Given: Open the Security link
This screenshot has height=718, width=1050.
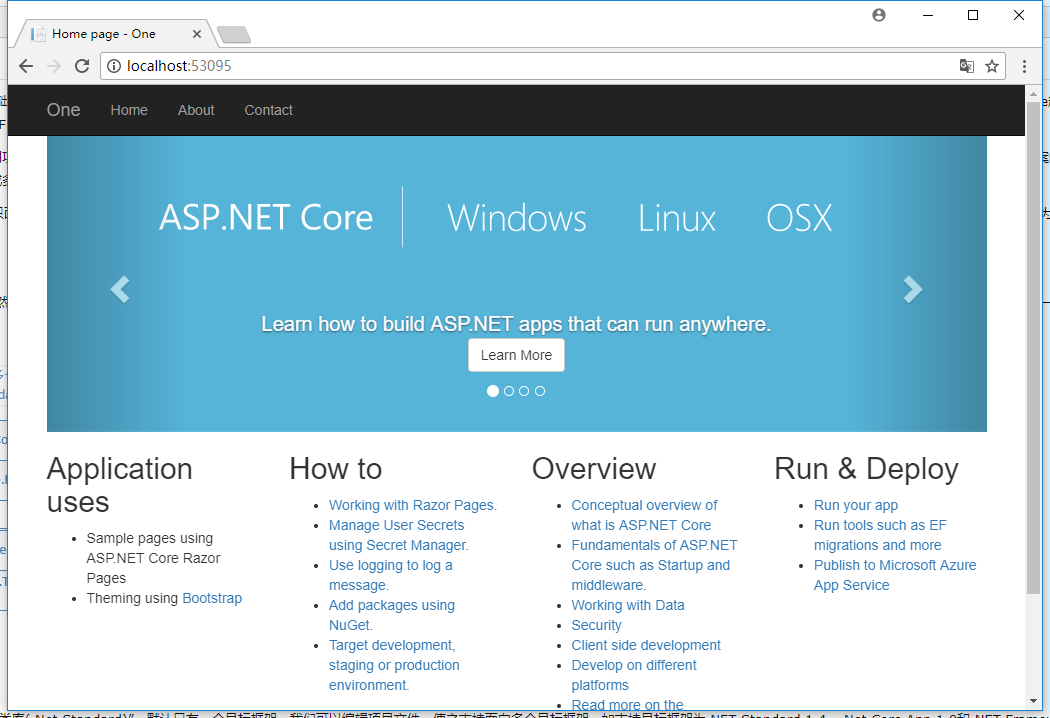Looking at the screenshot, I should [x=597, y=625].
